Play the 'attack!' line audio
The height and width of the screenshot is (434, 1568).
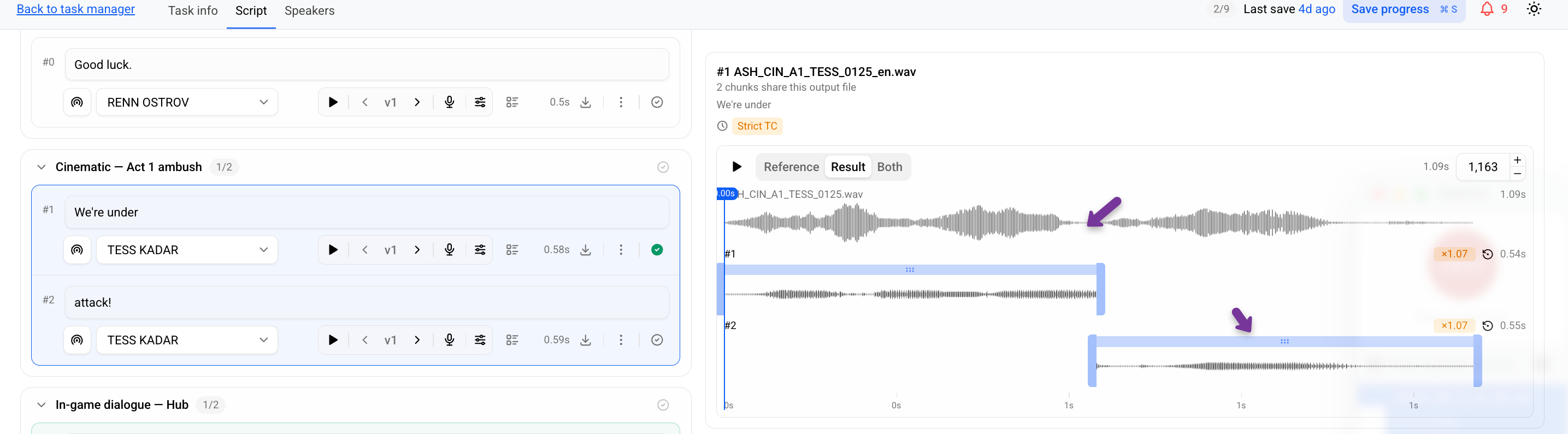tap(333, 339)
